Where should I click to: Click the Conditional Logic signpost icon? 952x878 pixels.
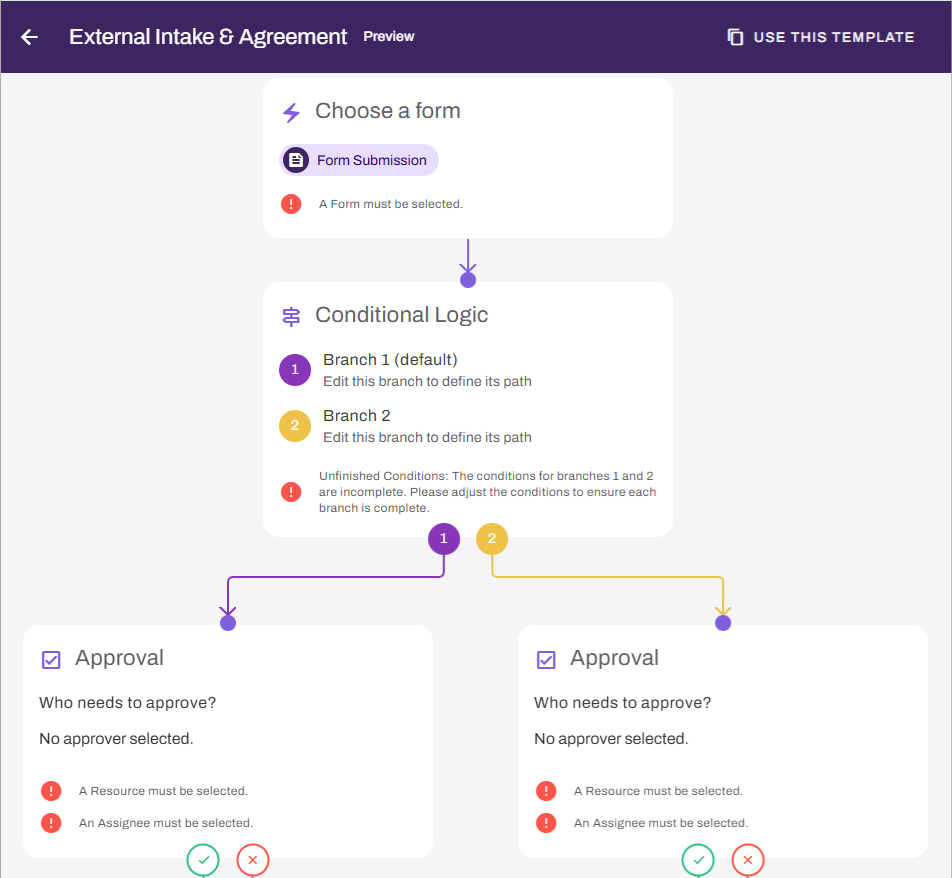[291, 316]
